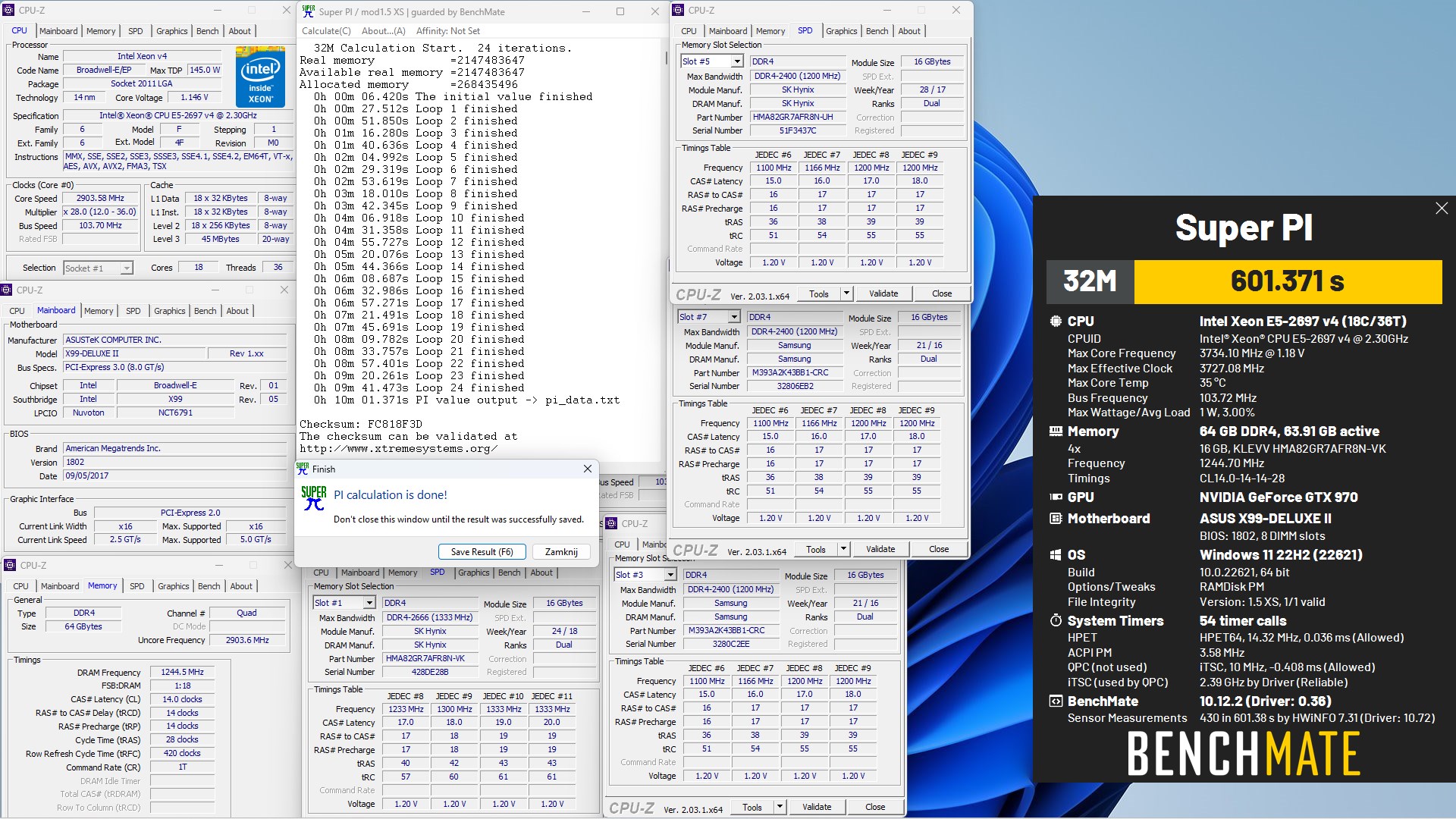Click the Checksum: FC818F3D line
The image size is (1456, 819).
(361, 424)
